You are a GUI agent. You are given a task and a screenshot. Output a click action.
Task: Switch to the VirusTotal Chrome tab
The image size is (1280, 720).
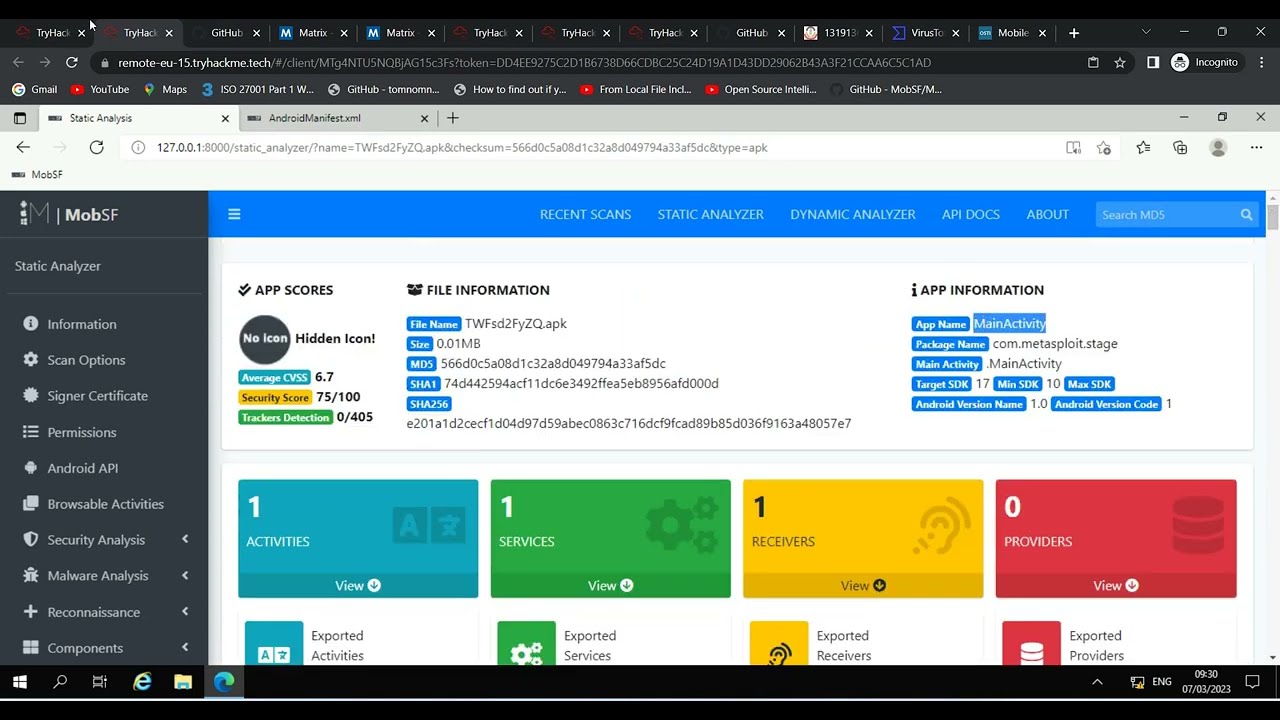point(925,33)
